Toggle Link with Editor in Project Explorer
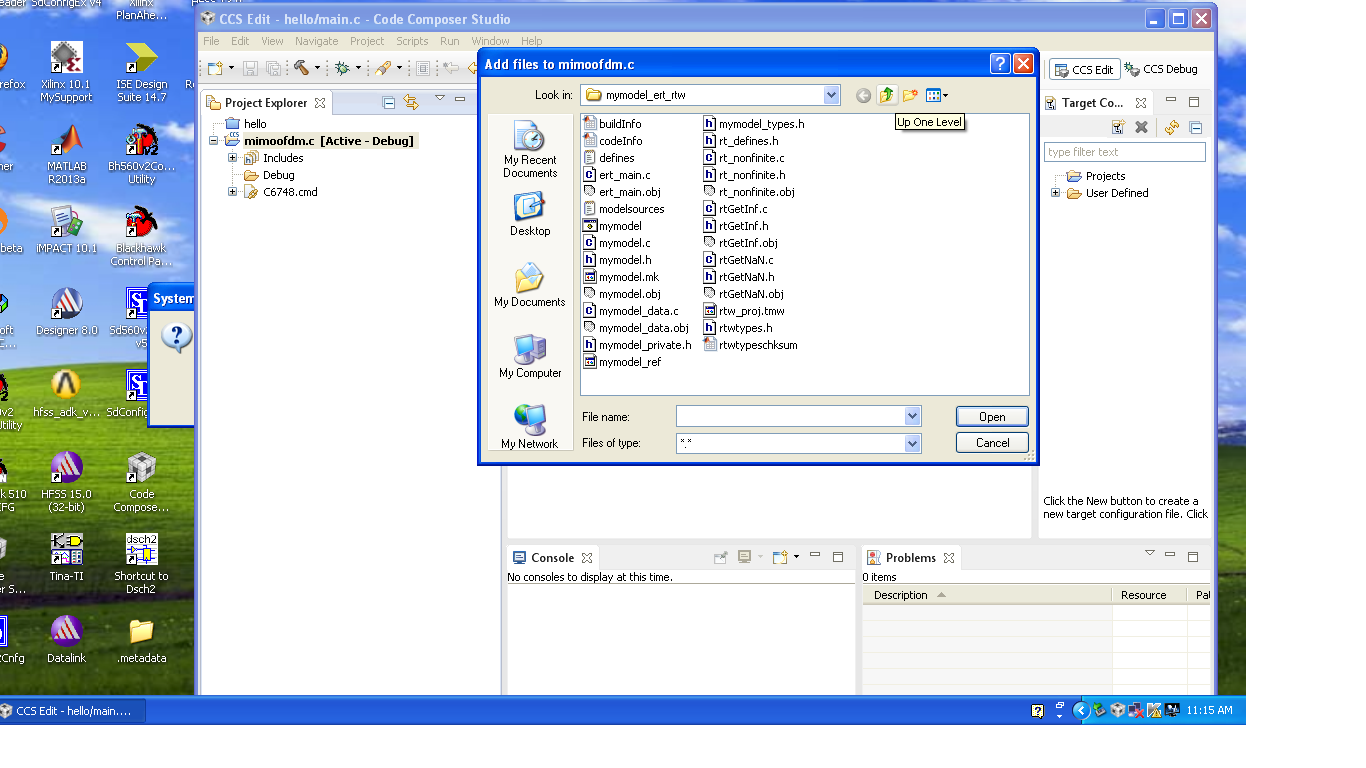This screenshot has width=1366, height=768. point(411,102)
